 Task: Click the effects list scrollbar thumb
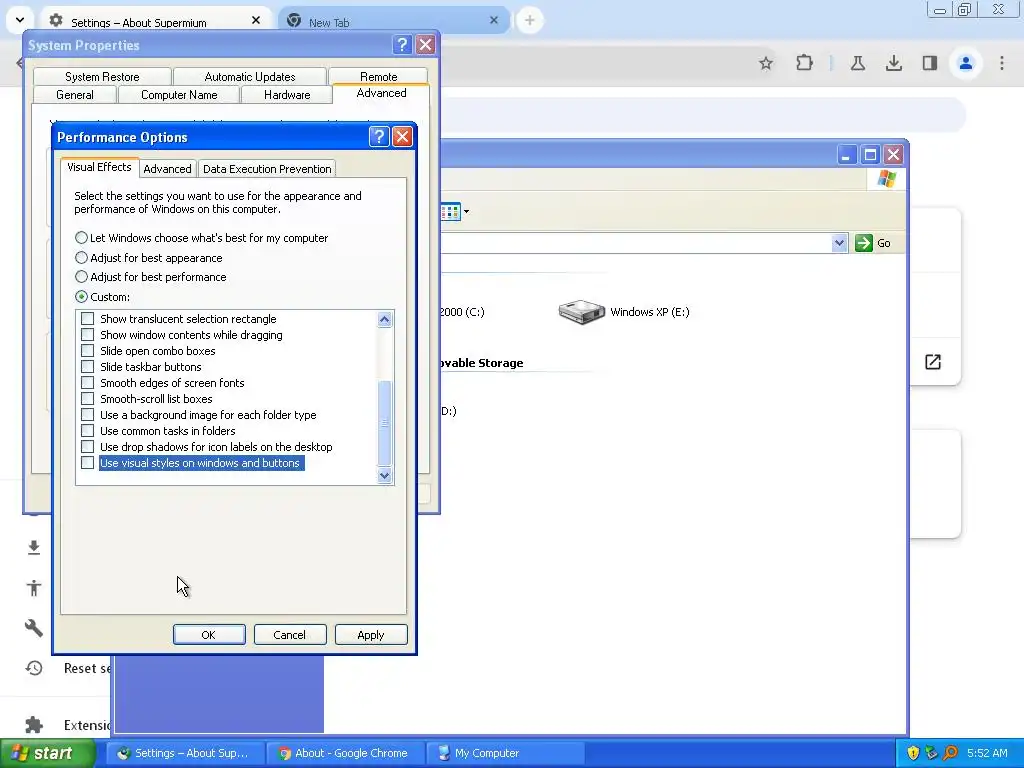pyautogui.click(x=385, y=423)
